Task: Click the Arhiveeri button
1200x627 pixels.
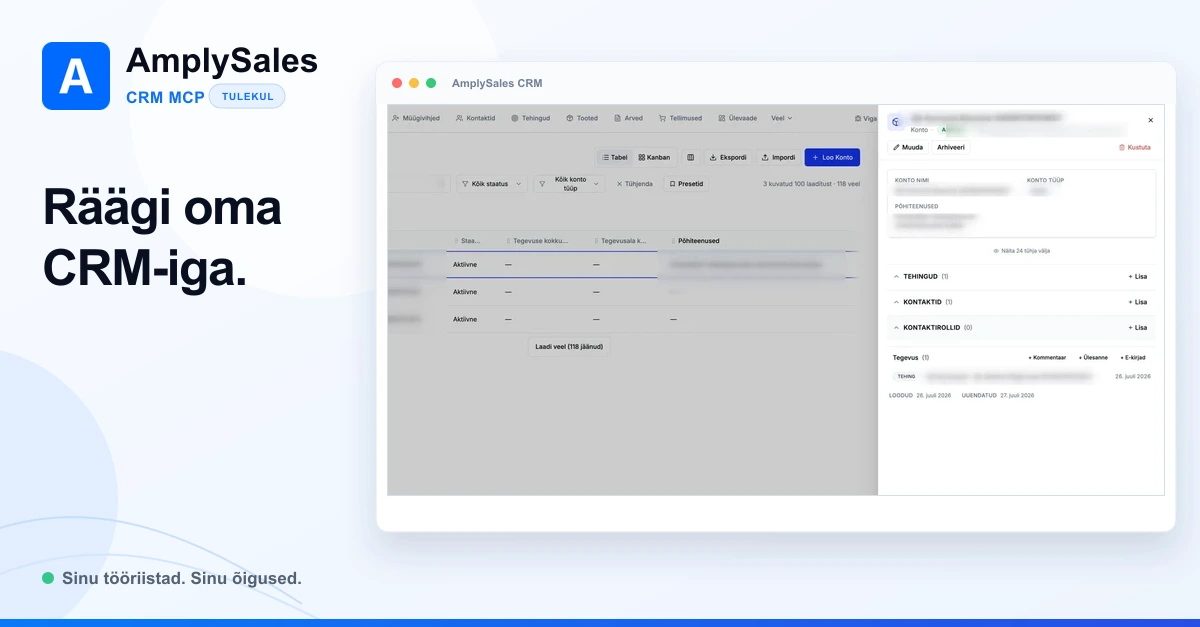Action: 951,147
